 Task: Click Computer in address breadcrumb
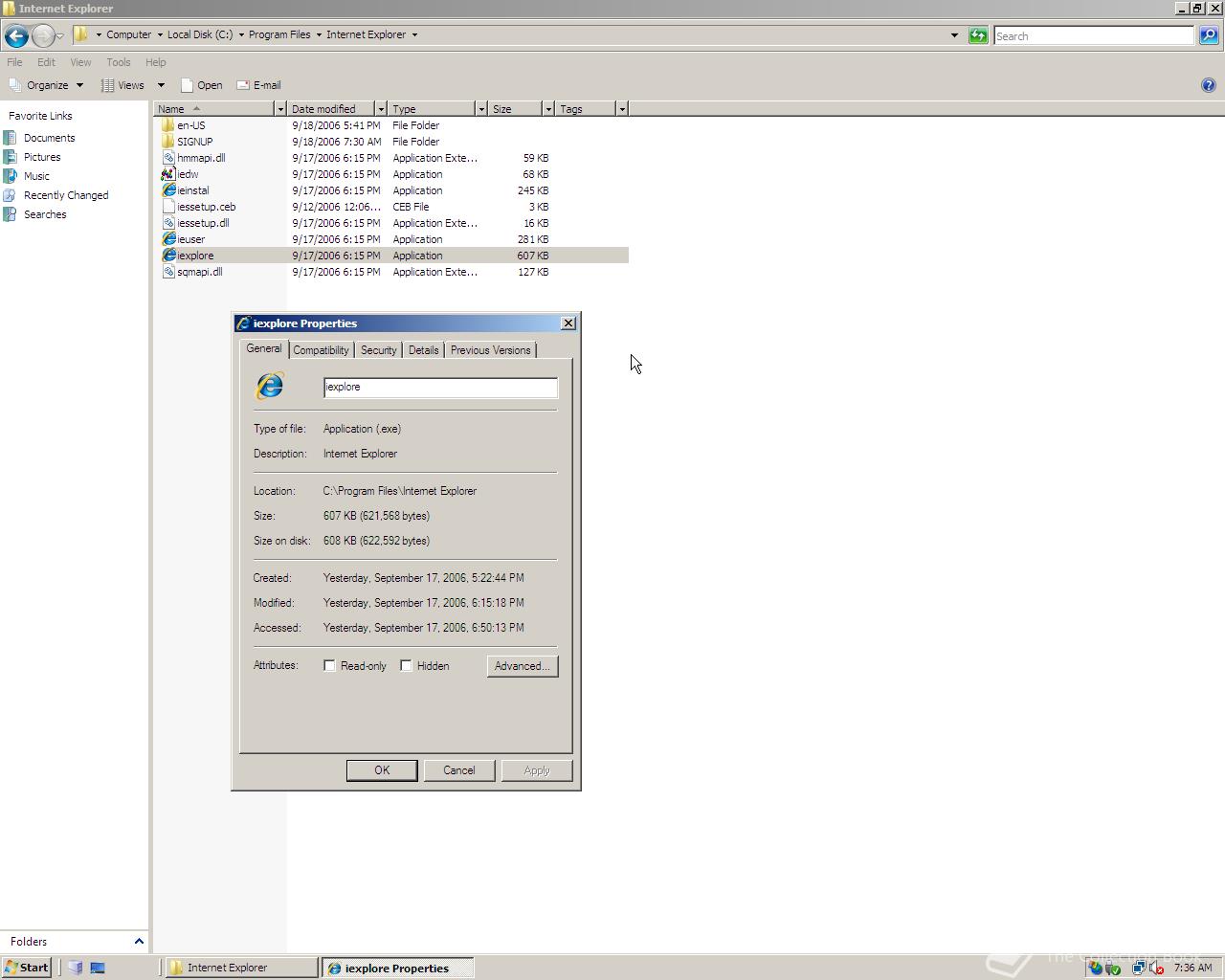128,34
